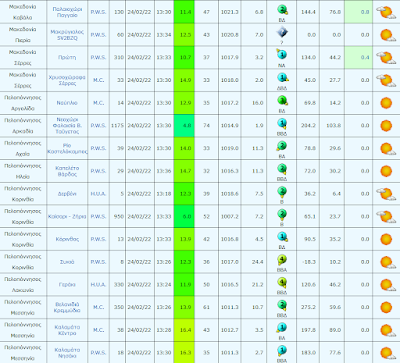Click the highlighted 0.4 rain cell in Πρώτη row
The height and width of the screenshot is (363, 400).
pyautogui.click(x=358, y=57)
